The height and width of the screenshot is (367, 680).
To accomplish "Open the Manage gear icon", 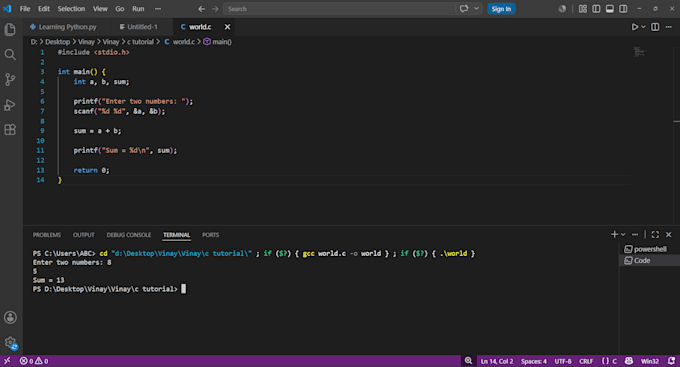I will pos(10,343).
